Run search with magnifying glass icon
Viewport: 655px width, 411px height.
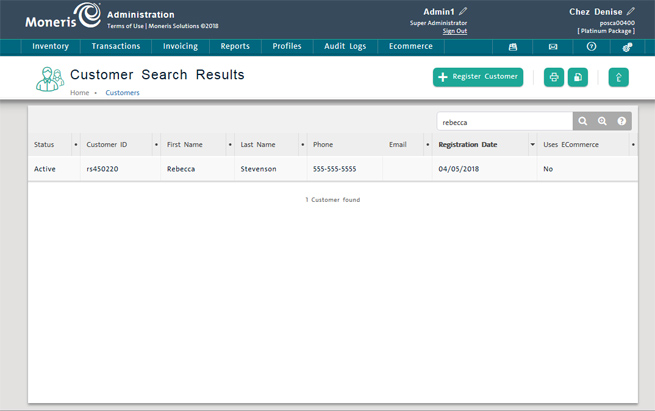(x=583, y=121)
